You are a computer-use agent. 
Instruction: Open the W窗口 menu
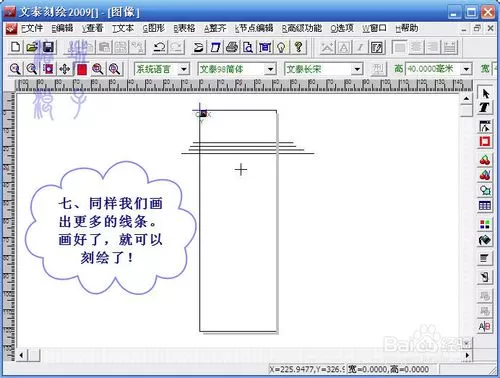tap(374, 29)
